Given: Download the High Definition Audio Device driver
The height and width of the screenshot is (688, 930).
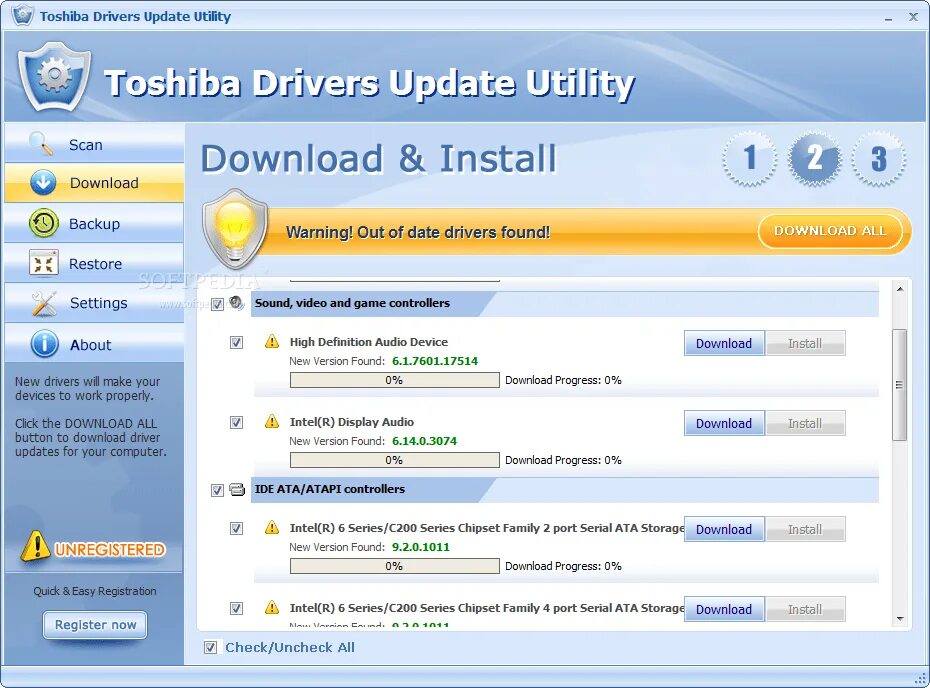Looking at the screenshot, I should [724, 343].
